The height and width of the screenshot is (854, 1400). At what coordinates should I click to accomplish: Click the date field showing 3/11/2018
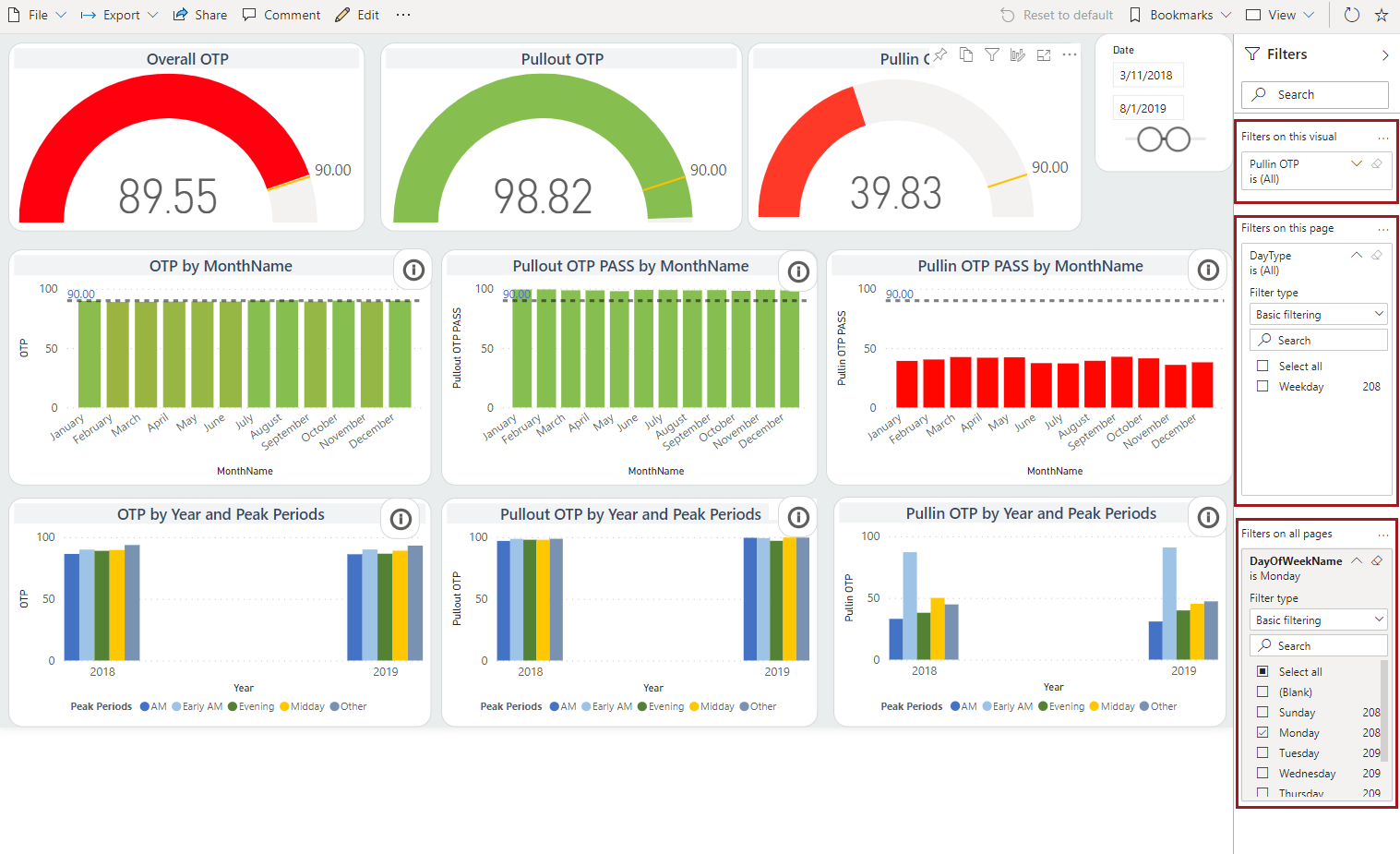pos(1147,75)
